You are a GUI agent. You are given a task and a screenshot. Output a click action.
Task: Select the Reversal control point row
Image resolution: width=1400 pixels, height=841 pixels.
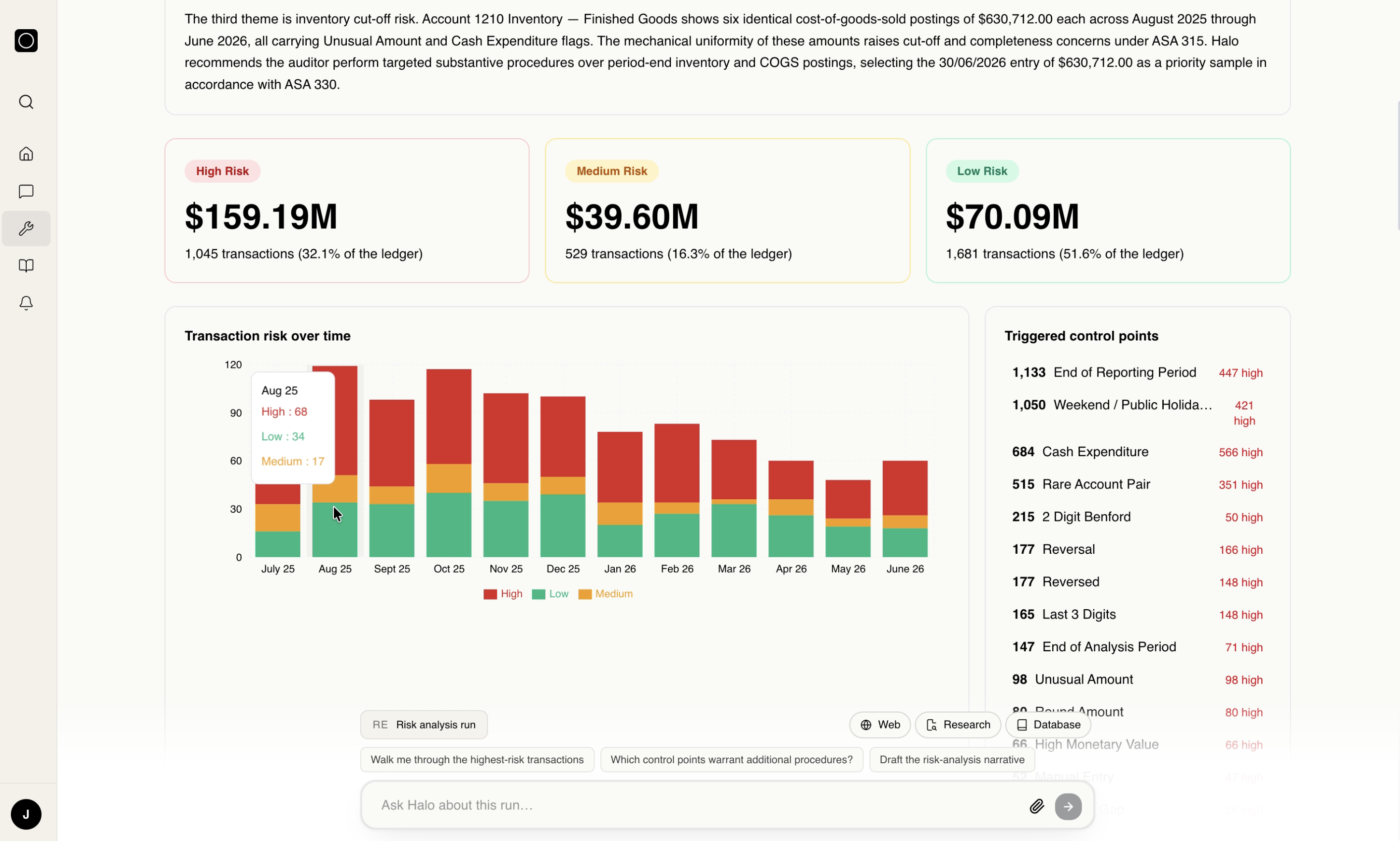pyautogui.click(x=1137, y=550)
